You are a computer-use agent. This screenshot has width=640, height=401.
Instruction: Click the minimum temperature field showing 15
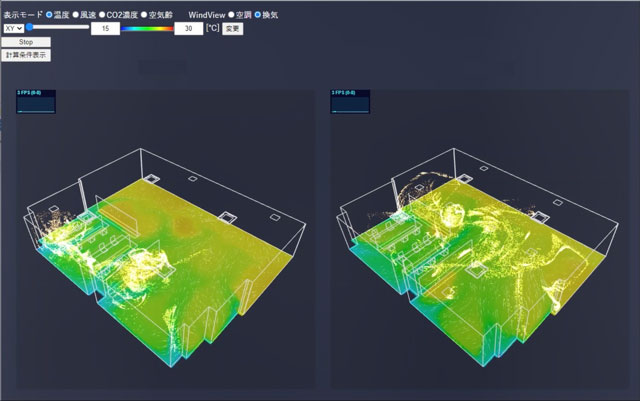pos(105,29)
